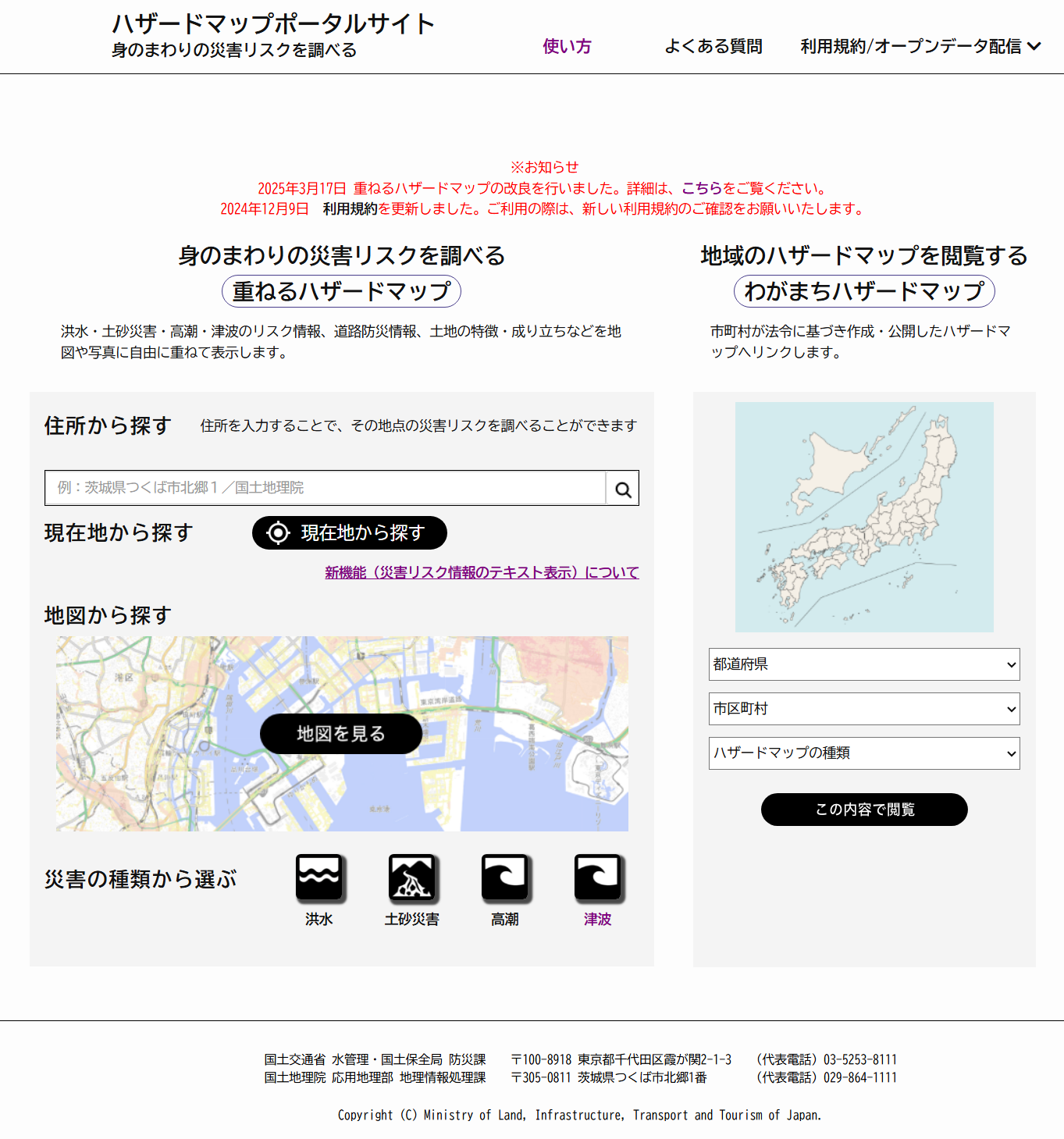Image resolution: width=1064 pixels, height=1139 pixels.
Task: Open the 使い方 menu item
Action: (x=567, y=47)
